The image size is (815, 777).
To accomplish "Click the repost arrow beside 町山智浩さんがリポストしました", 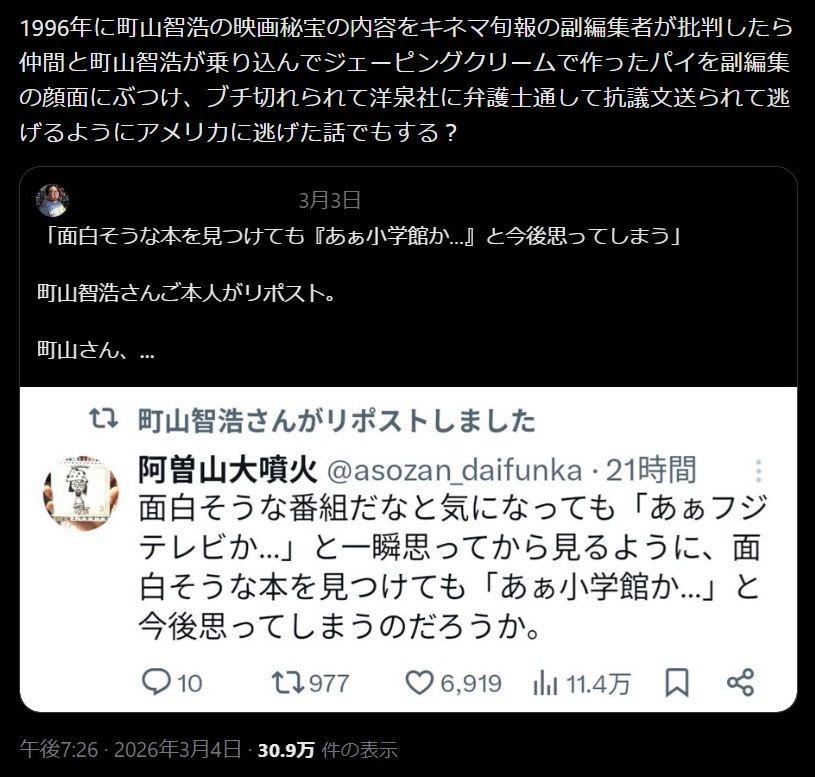I will 103,419.
